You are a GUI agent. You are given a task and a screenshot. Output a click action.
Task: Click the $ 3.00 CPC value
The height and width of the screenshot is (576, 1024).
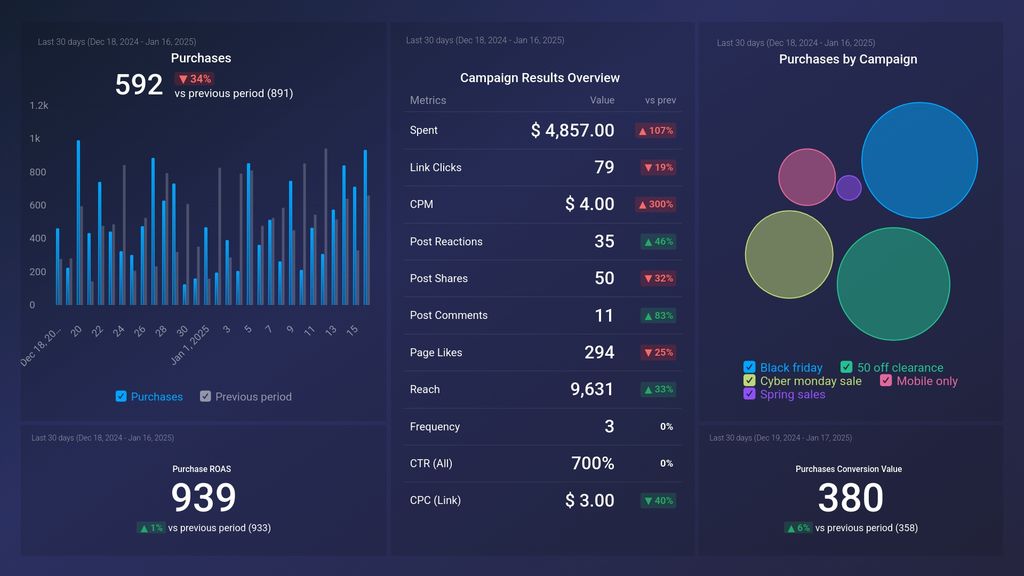590,500
